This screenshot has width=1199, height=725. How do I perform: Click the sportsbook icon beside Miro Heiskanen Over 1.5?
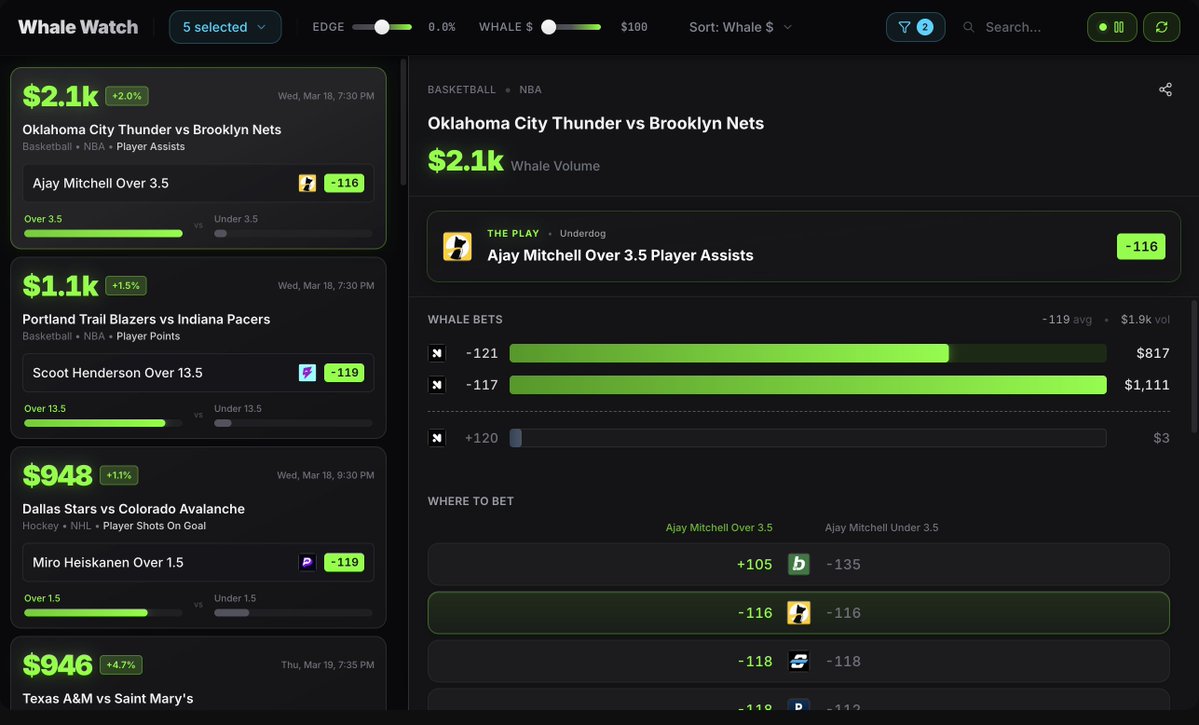tap(307, 562)
